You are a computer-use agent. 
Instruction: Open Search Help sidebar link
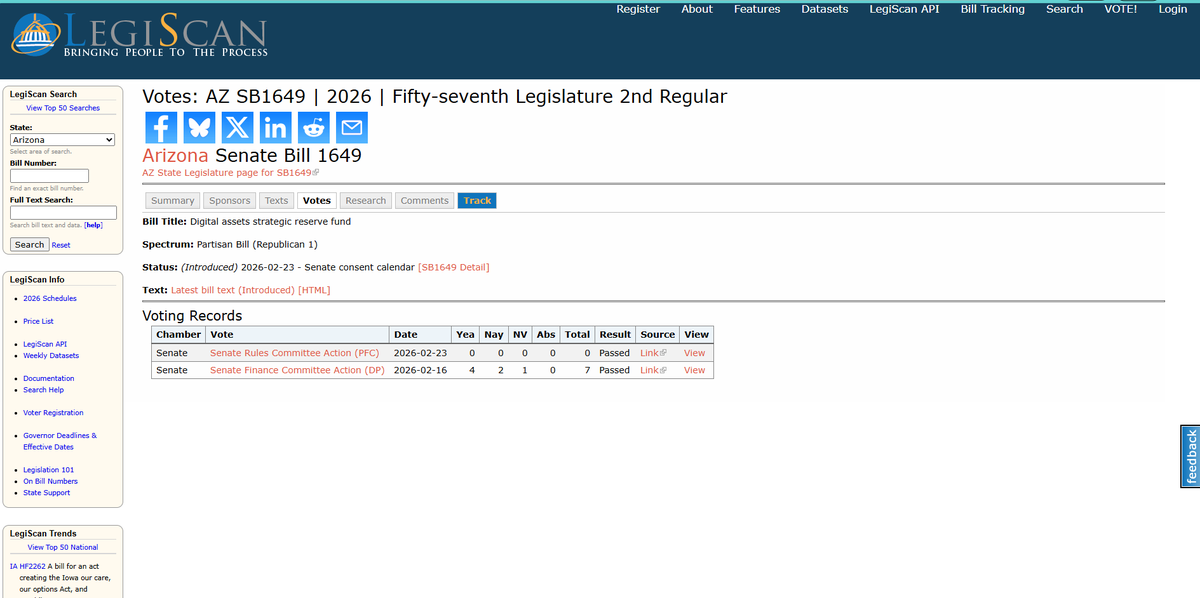pyautogui.click(x=43, y=390)
